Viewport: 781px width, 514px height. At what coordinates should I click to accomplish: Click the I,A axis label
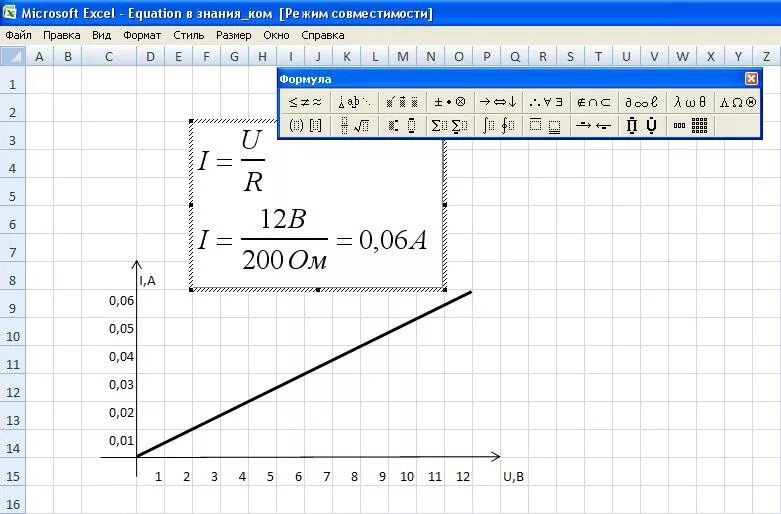pyautogui.click(x=147, y=281)
